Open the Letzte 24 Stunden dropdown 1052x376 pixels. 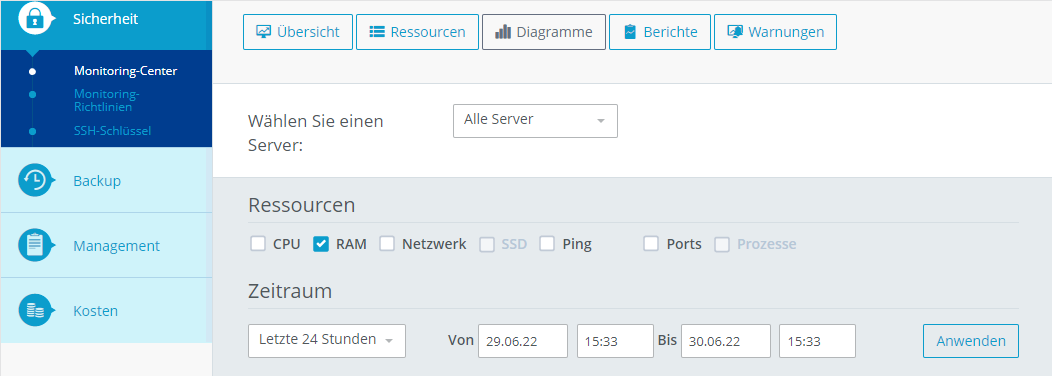[327, 340]
